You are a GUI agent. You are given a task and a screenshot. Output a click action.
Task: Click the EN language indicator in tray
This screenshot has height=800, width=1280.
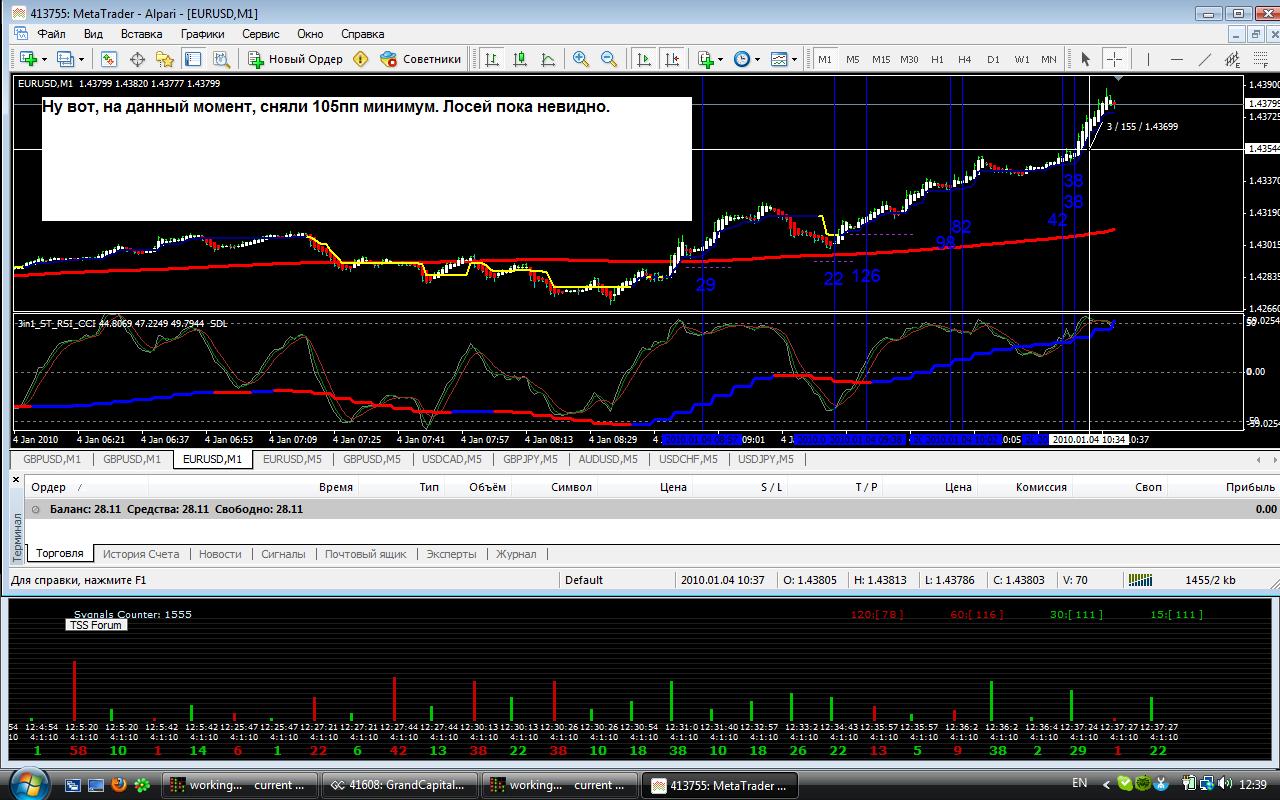1079,783
